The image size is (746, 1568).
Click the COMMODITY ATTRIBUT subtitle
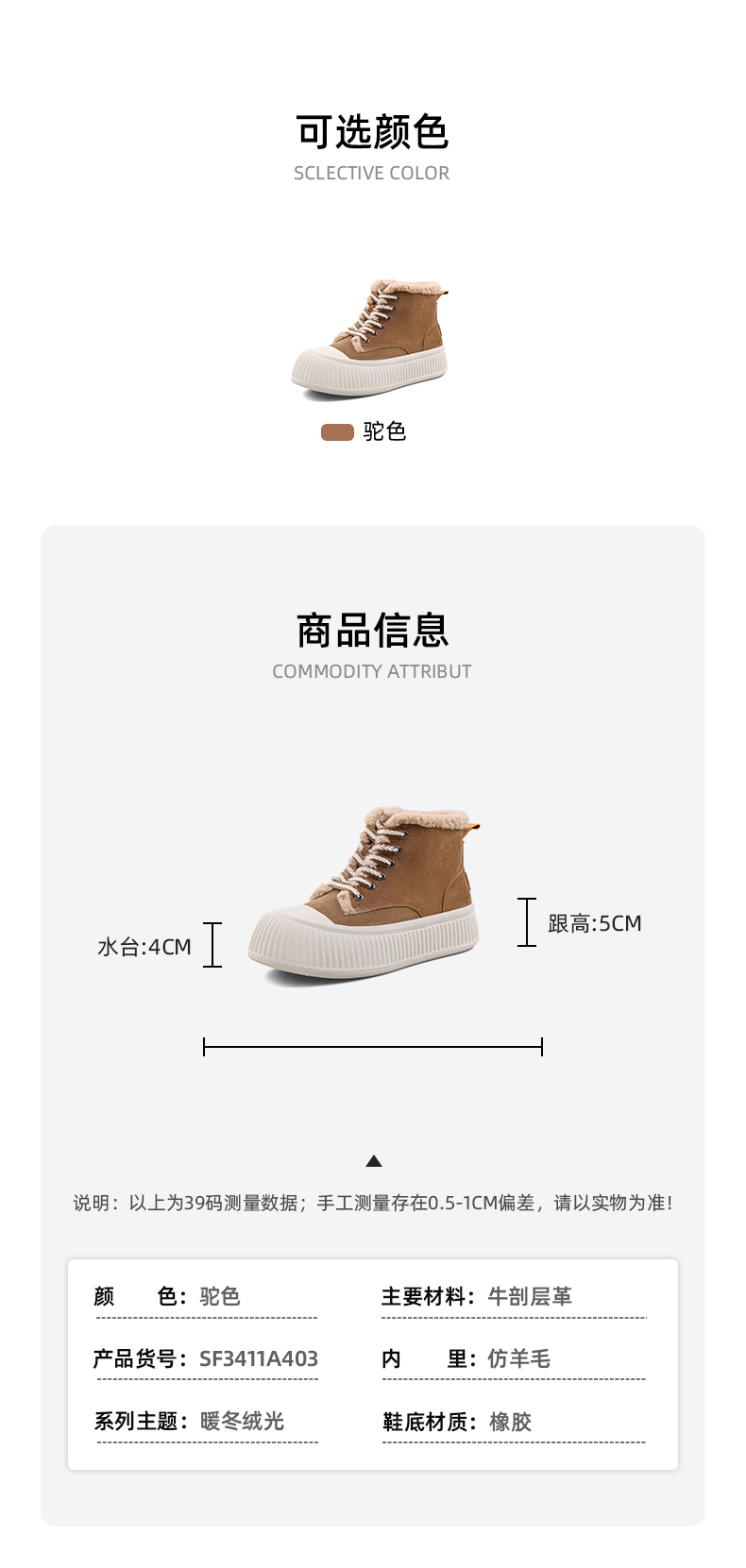[372, 671]
